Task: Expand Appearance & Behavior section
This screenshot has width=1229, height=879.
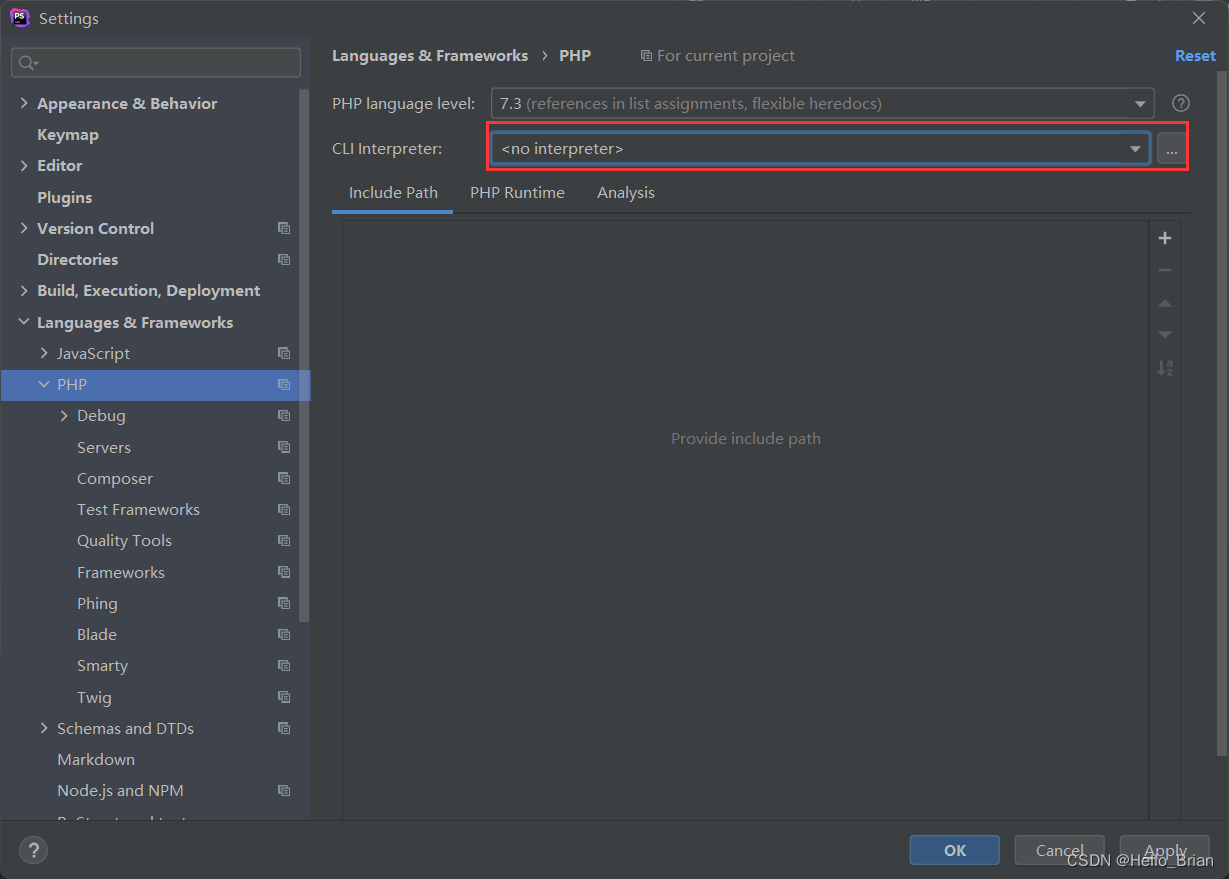Action: 24,103
